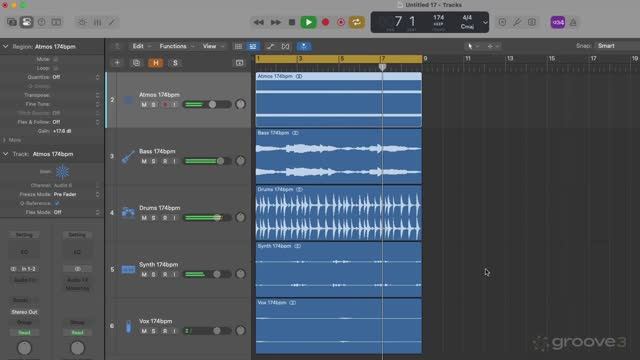Click the Solo button right of Tuner
This screenshot has width=640, height=360.
pyautogui.click(x=531, y=22)
